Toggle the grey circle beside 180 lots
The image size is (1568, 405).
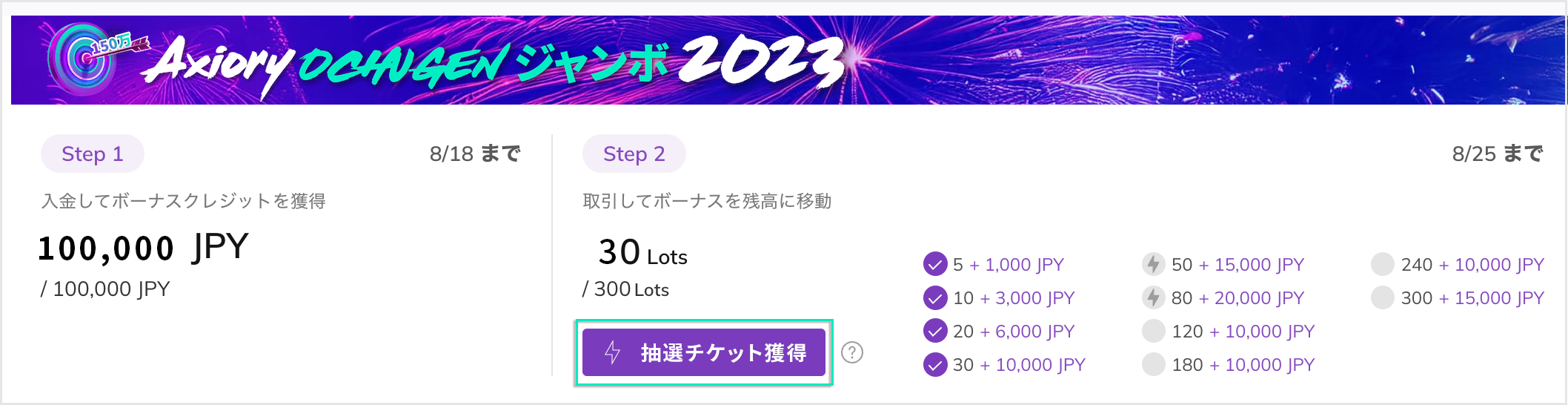tap(1153, 364)
